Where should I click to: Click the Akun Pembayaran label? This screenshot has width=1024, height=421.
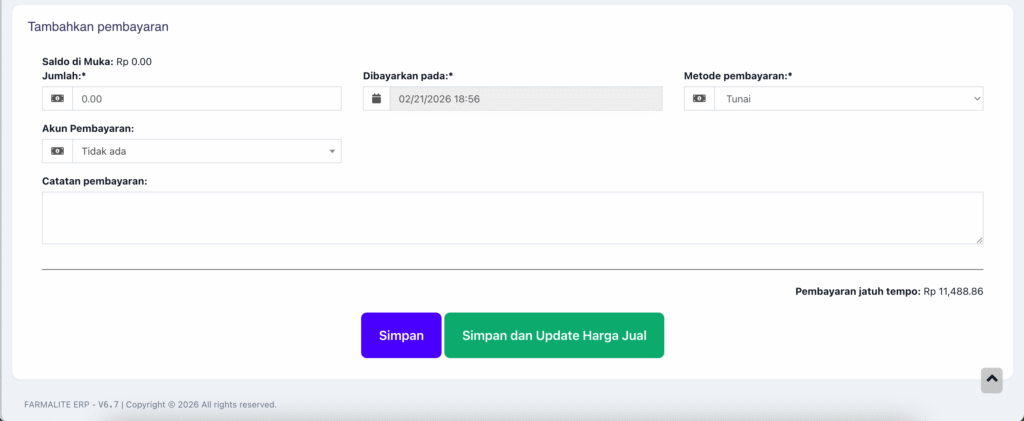(88, 129)
